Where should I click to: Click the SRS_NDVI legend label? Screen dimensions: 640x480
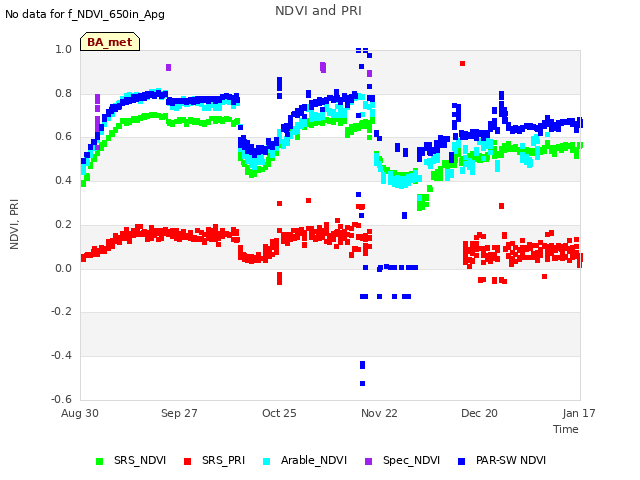(x=140, y=460)
